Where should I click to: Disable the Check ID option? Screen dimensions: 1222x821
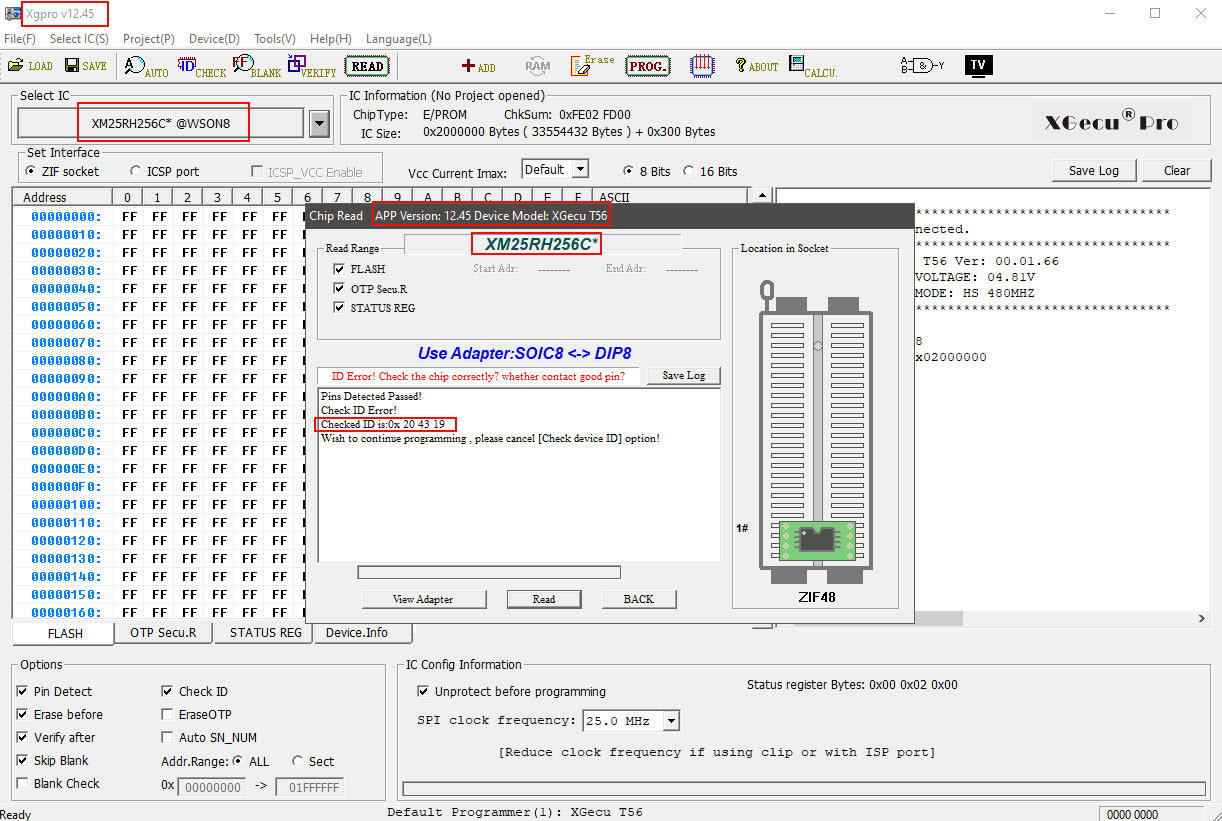click(x=168, y=692)
